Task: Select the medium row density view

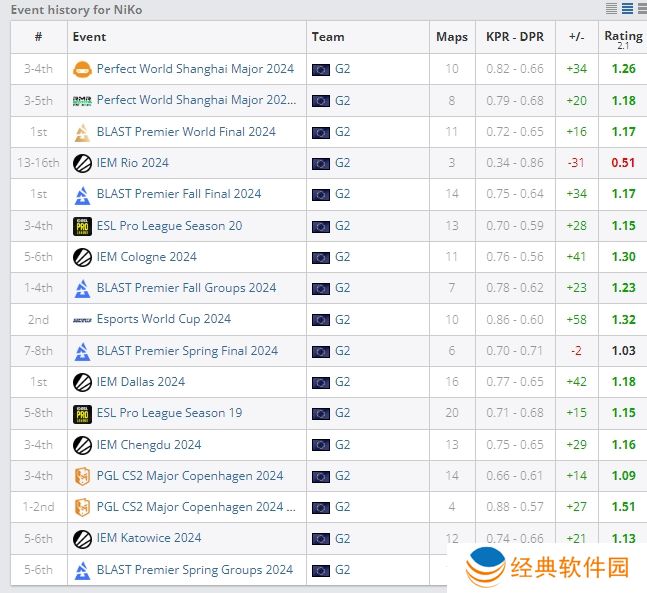Action: (x=626, y=9)
